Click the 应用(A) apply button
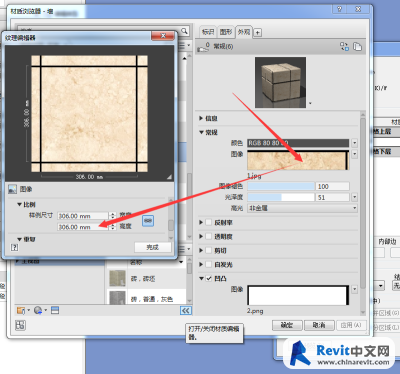Screen dimensions: 400x374 click(x=351, y=325)
